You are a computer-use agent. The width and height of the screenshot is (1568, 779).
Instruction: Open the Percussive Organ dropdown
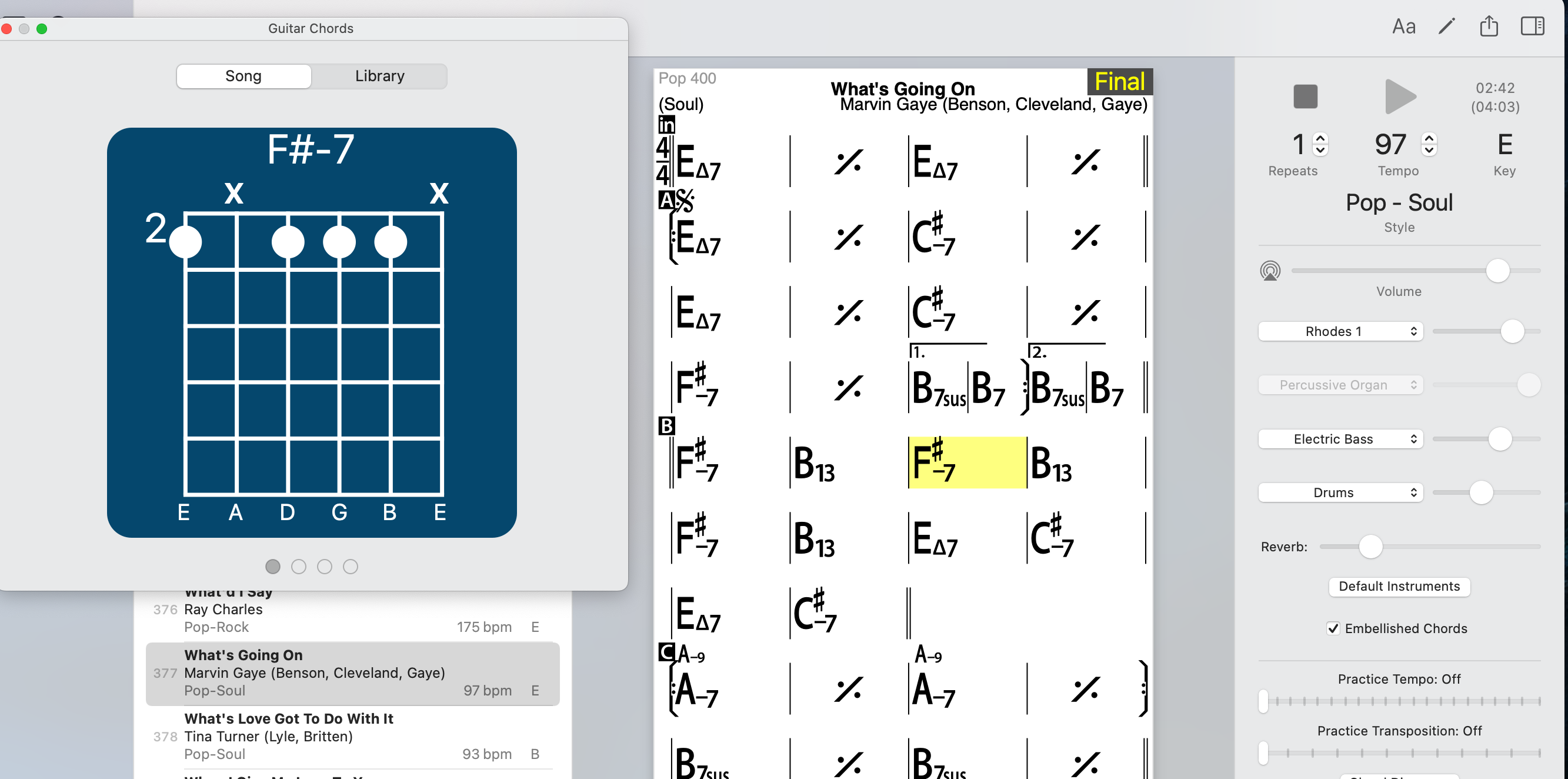(1340, 385)
